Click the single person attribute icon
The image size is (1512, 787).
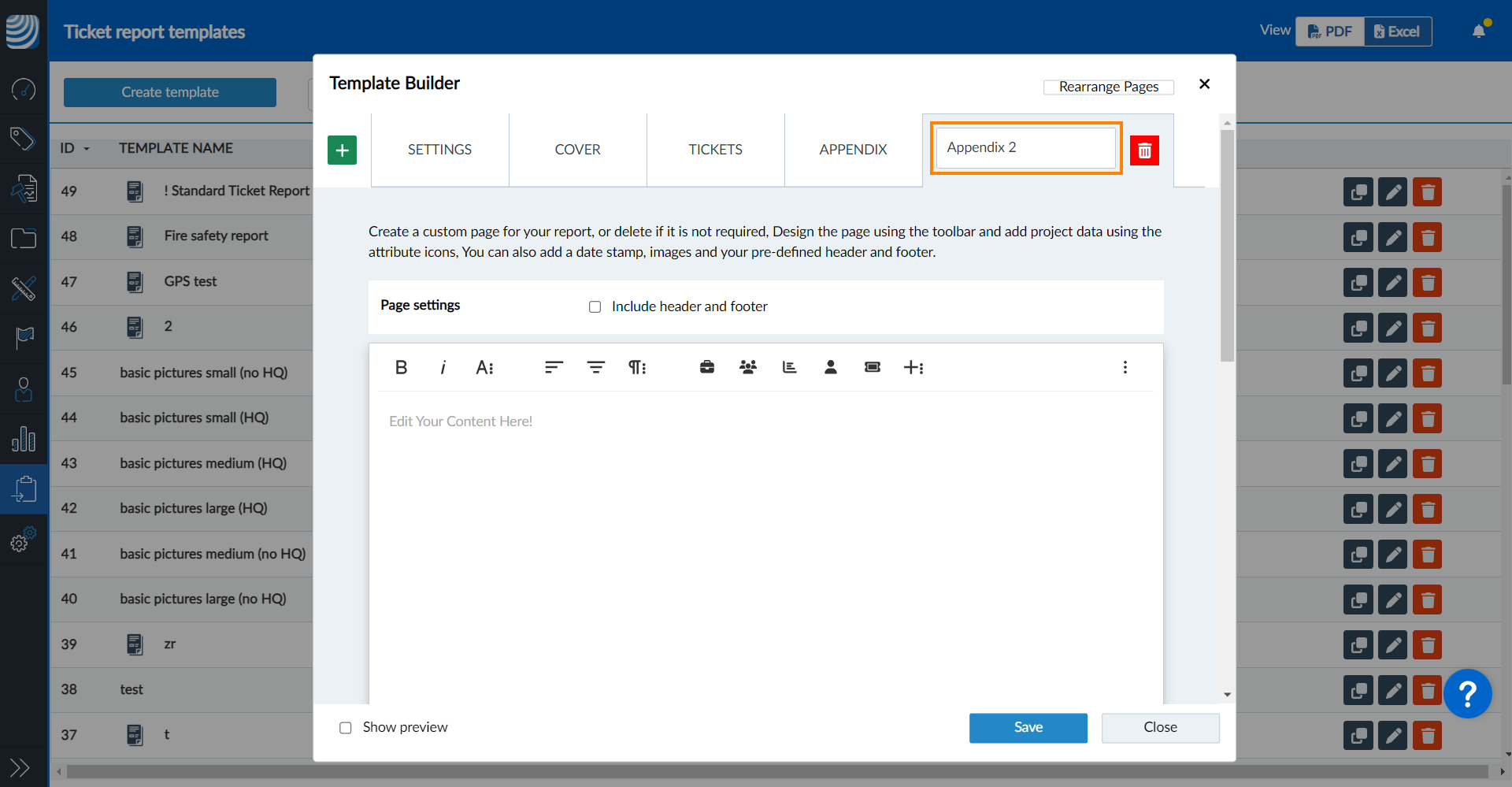click(830, 367)
